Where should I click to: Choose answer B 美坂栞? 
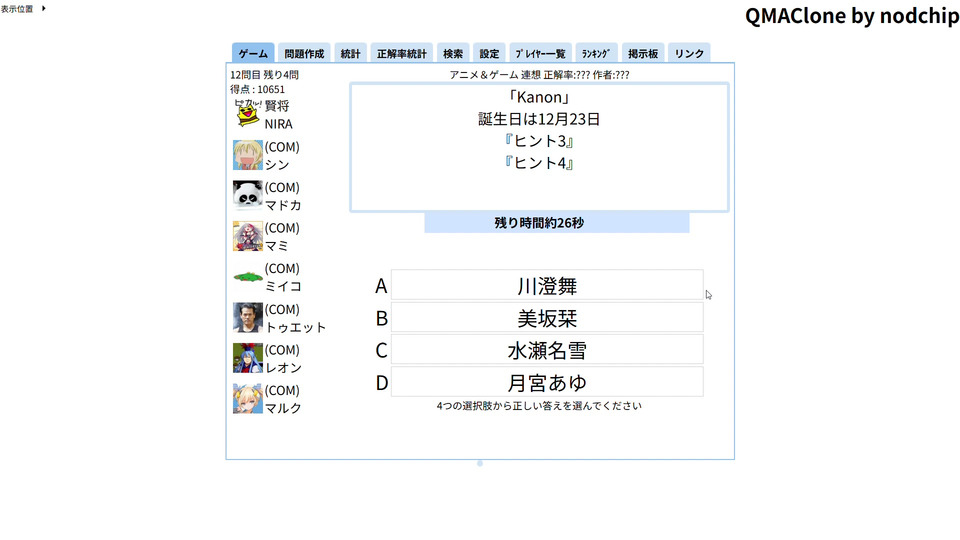click(547, 318)
